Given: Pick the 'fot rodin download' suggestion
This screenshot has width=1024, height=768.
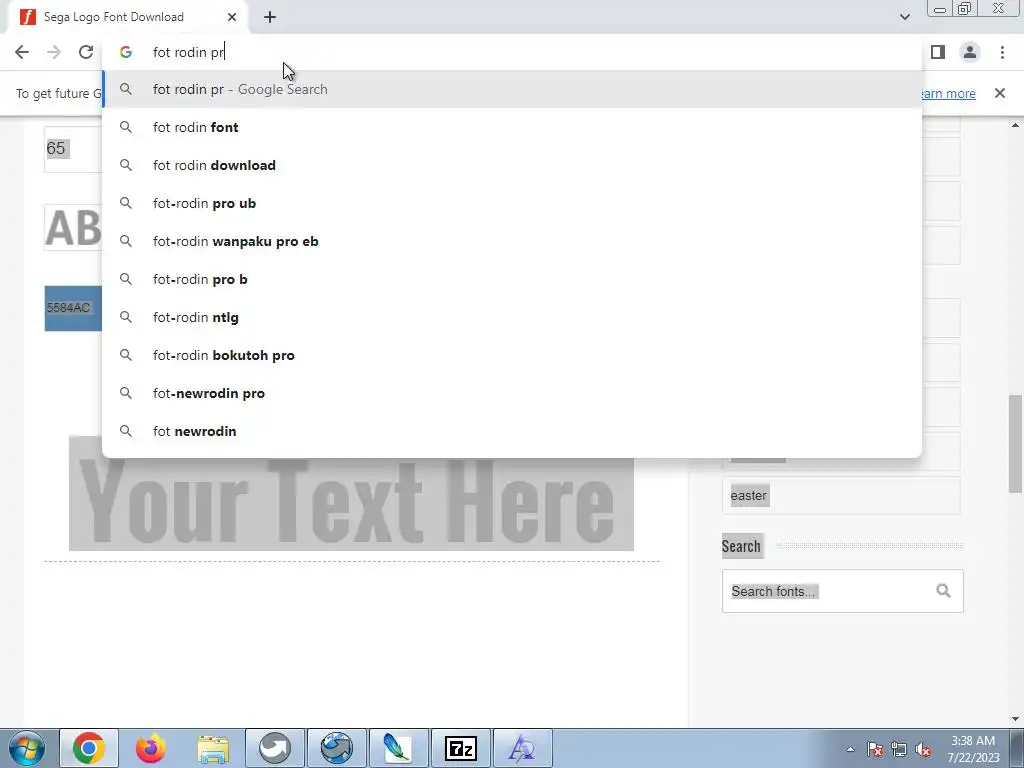Looking at the screenshot, I should 512,165.
